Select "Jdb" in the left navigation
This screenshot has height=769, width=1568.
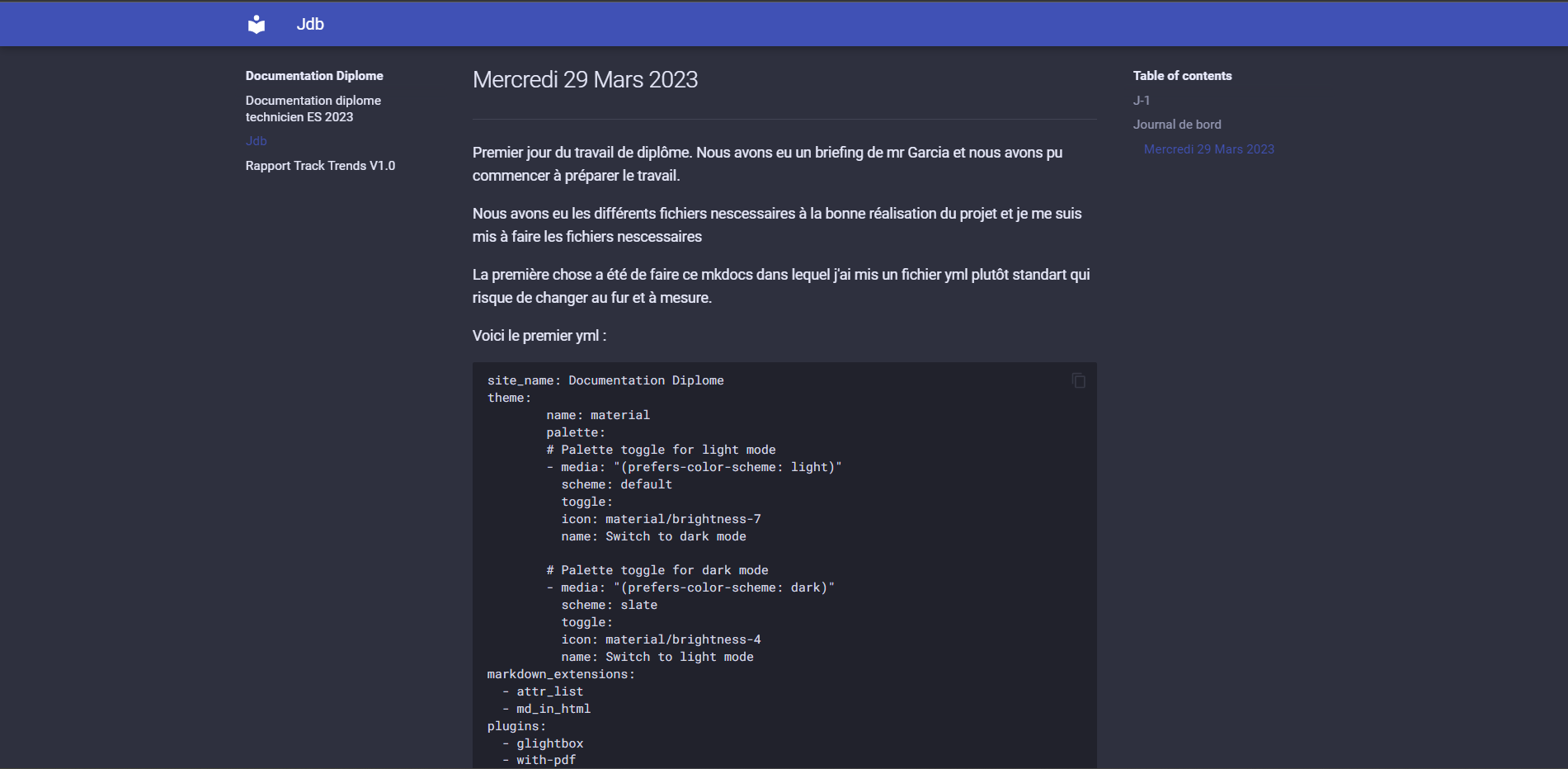click(x=256, y=140)
